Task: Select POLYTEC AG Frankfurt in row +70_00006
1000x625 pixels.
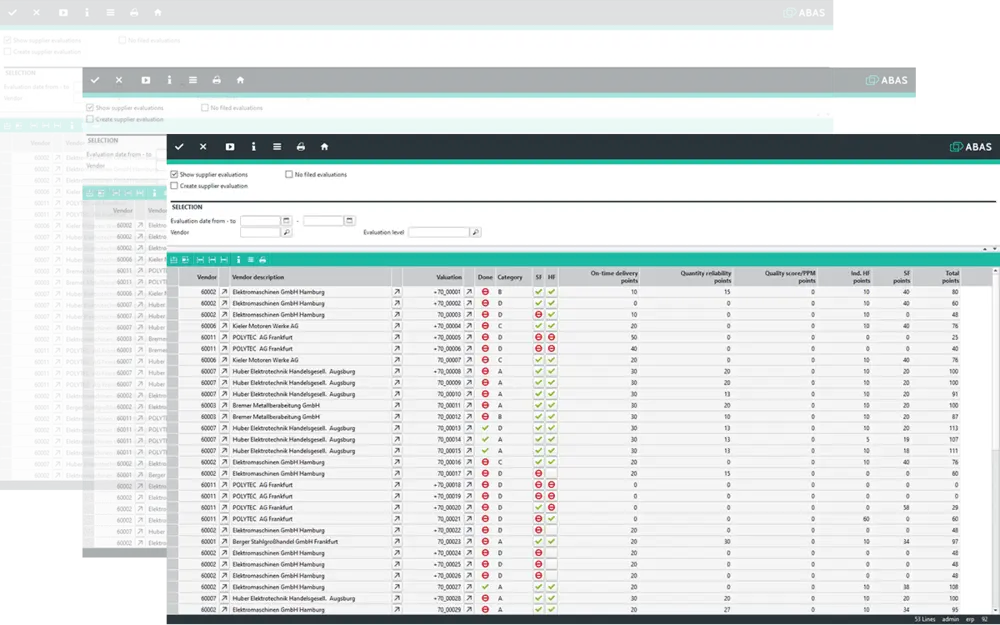Action: (x=262, y=349)
